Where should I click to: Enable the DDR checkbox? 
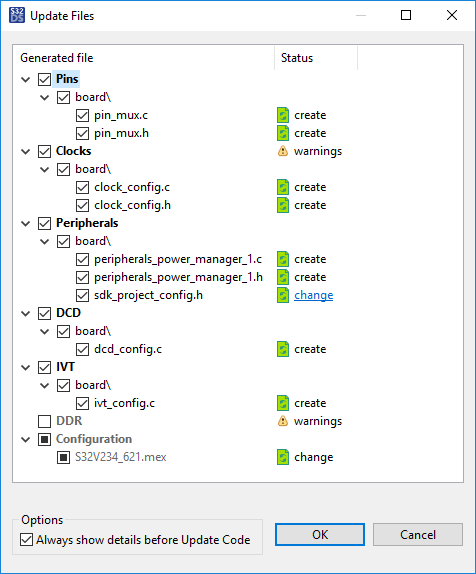[x=44, y=421]
